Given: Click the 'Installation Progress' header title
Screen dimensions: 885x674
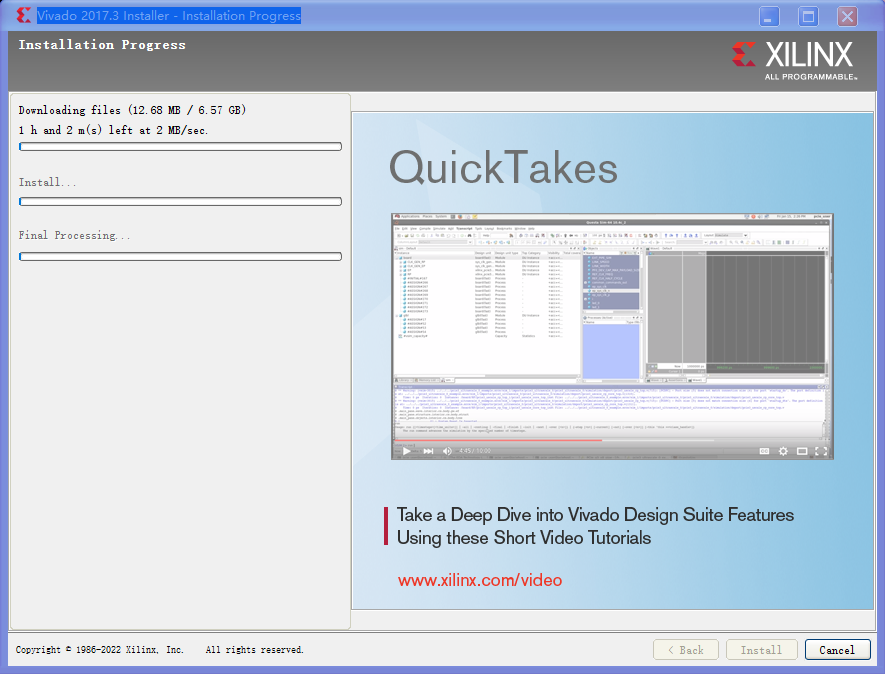Looking at the screenshot, I should [102, 45].
